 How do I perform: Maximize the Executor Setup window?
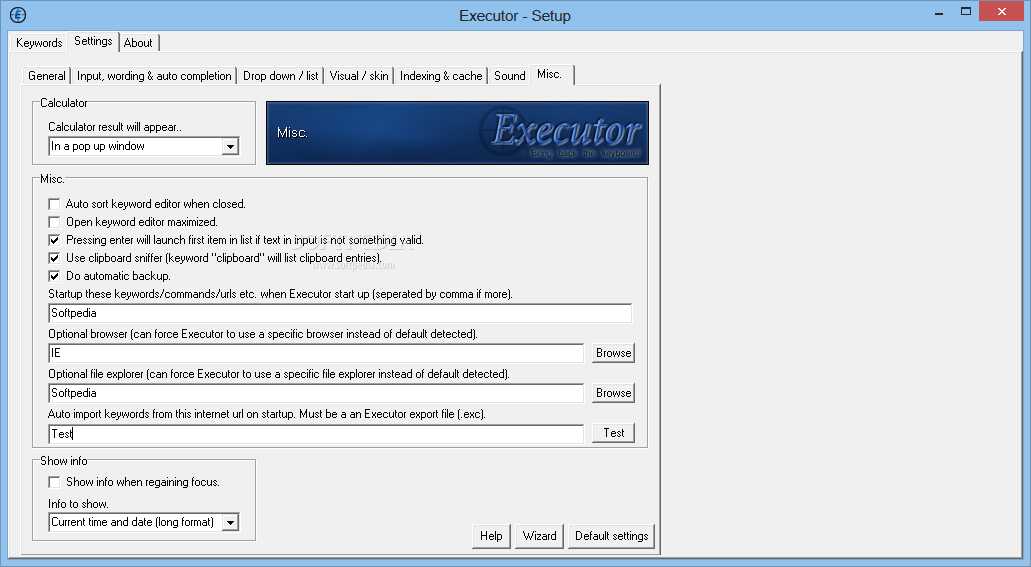coord(966,12)
